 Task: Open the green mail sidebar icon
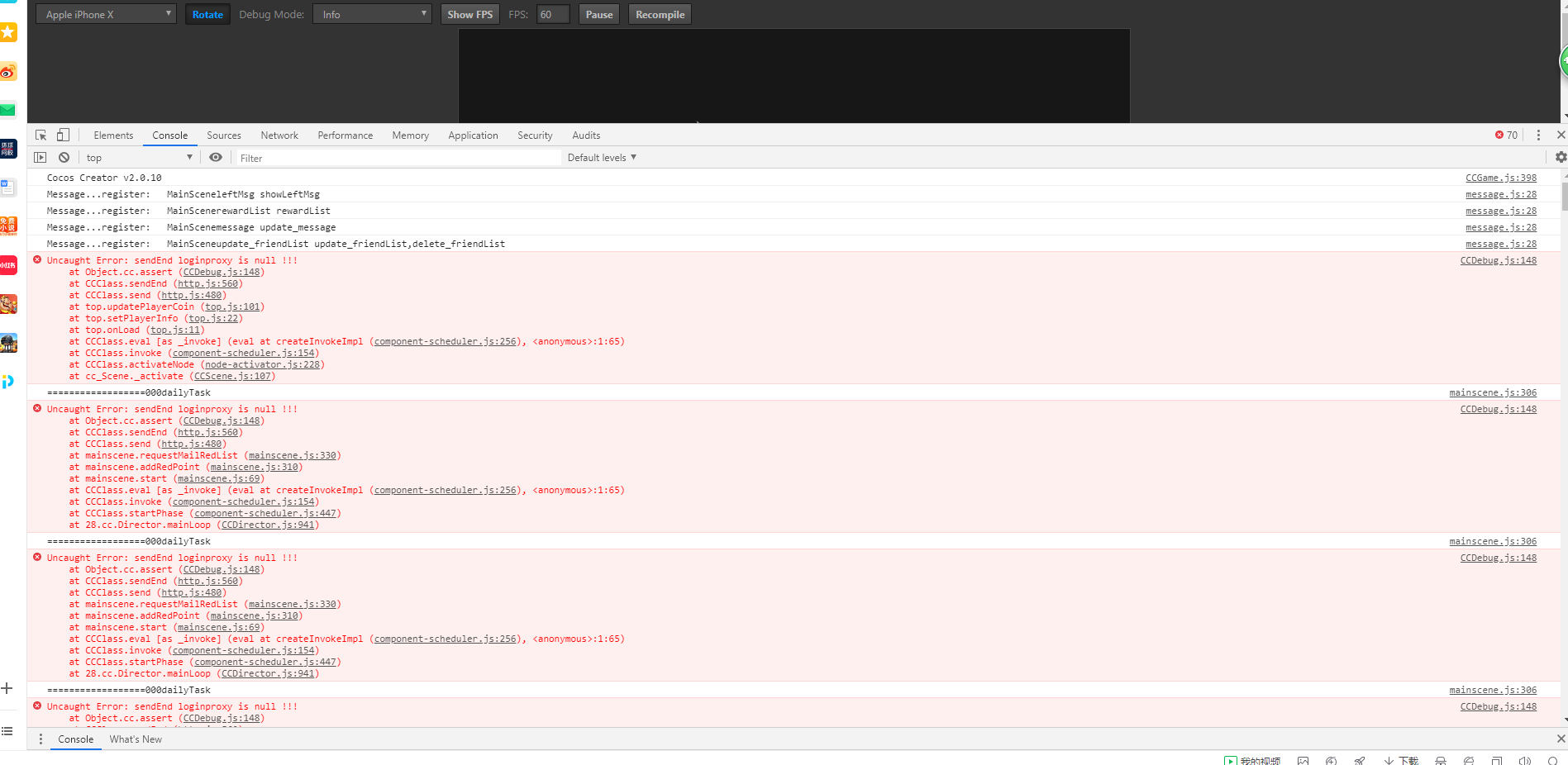[8, 110]
